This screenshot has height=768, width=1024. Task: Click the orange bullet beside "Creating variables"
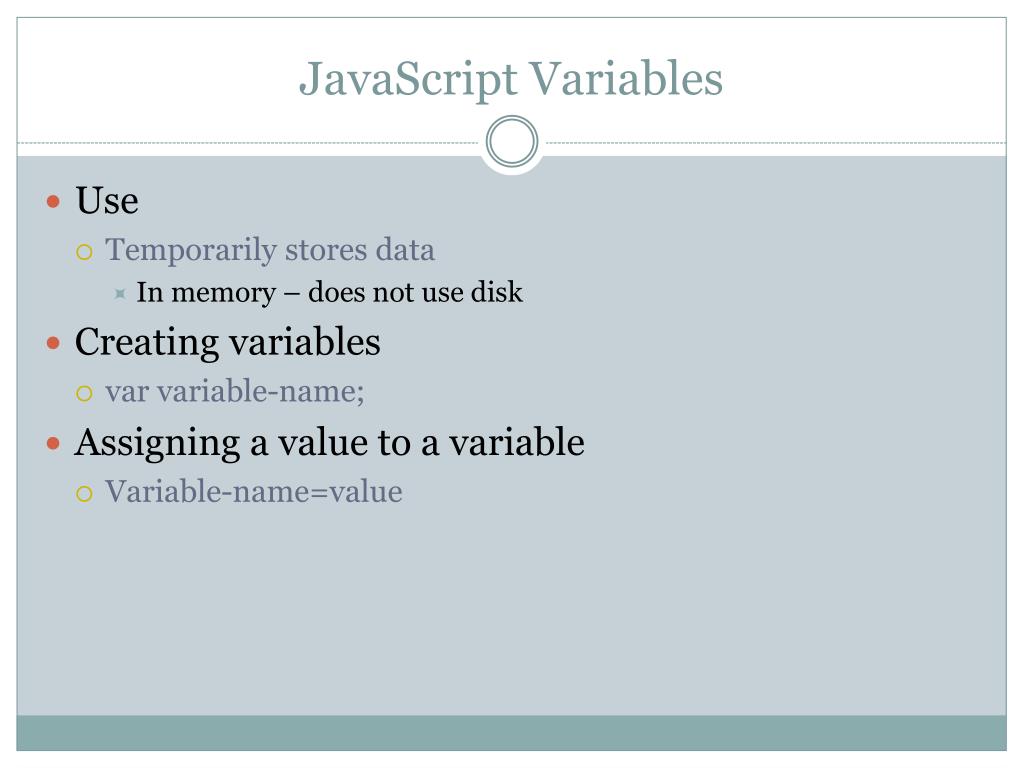coord(54,343)
